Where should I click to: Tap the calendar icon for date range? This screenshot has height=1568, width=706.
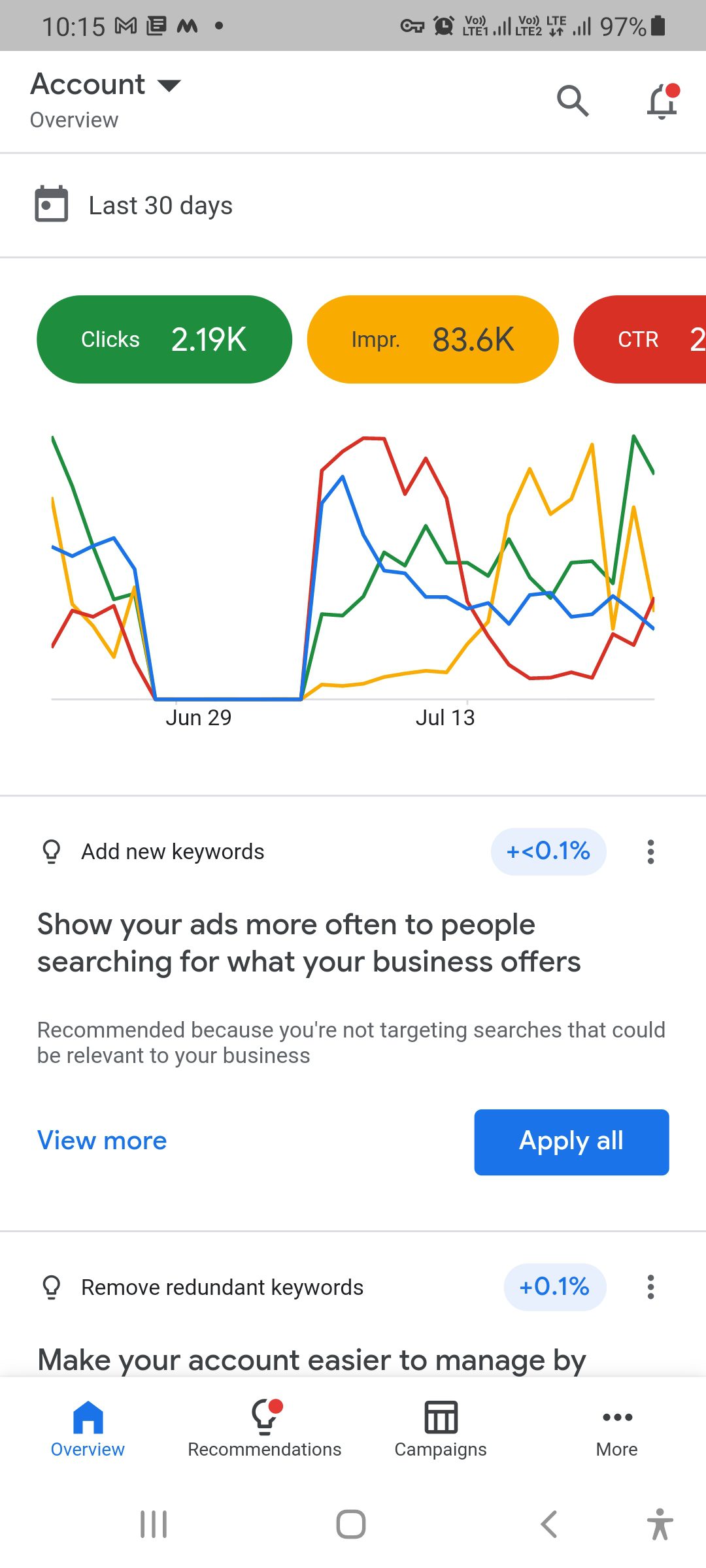[51, 204]
